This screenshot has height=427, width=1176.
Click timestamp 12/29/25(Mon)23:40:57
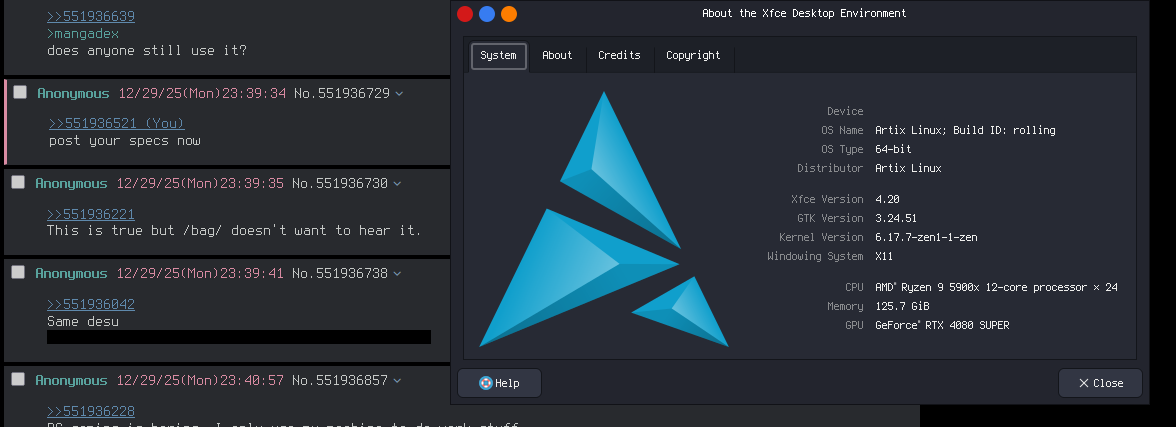(200, 381)
